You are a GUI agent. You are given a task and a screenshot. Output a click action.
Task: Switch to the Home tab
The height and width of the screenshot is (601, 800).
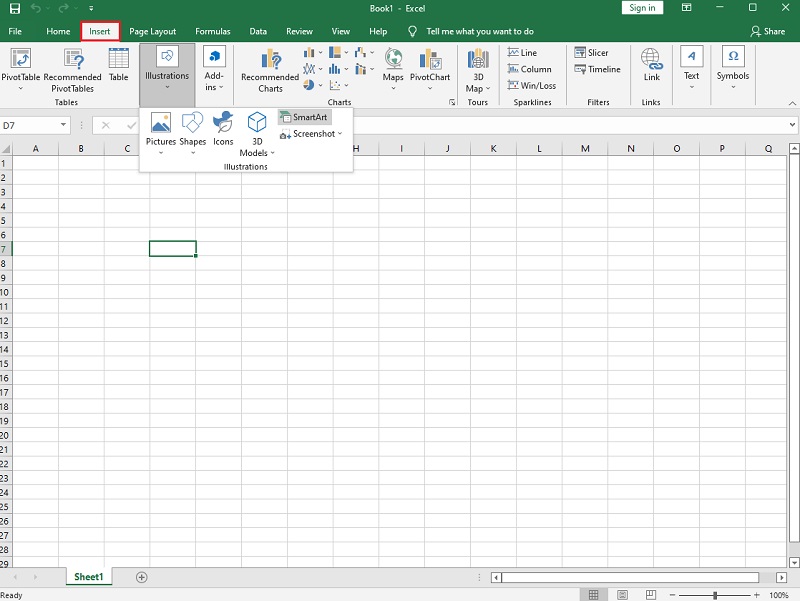click(58, 31)
